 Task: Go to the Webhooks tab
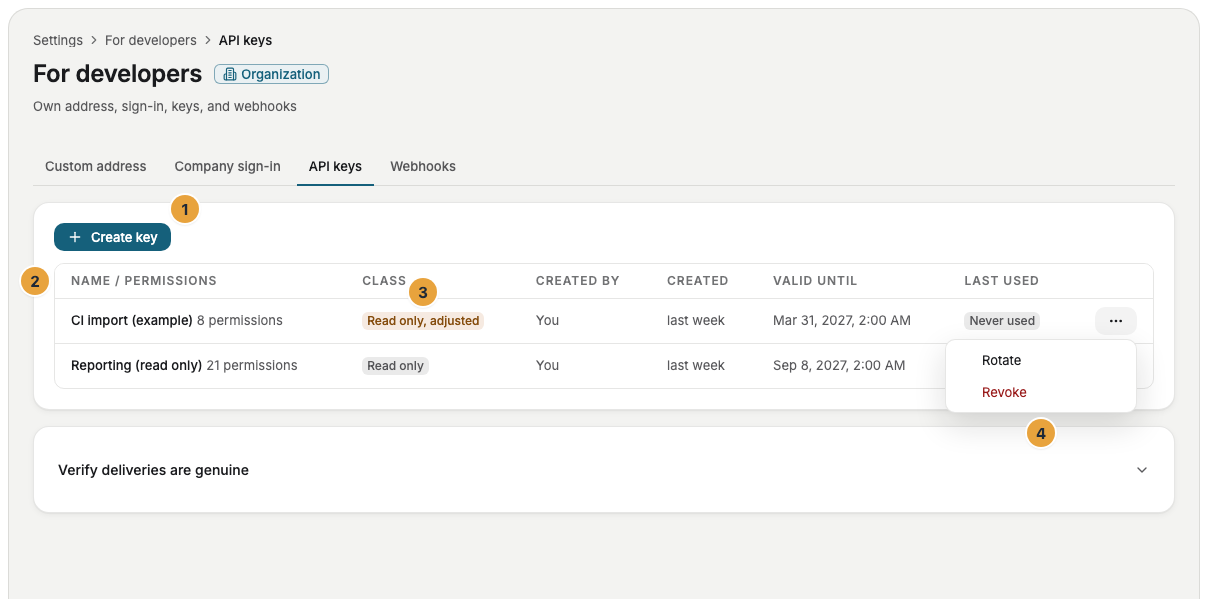click(423, 167)
